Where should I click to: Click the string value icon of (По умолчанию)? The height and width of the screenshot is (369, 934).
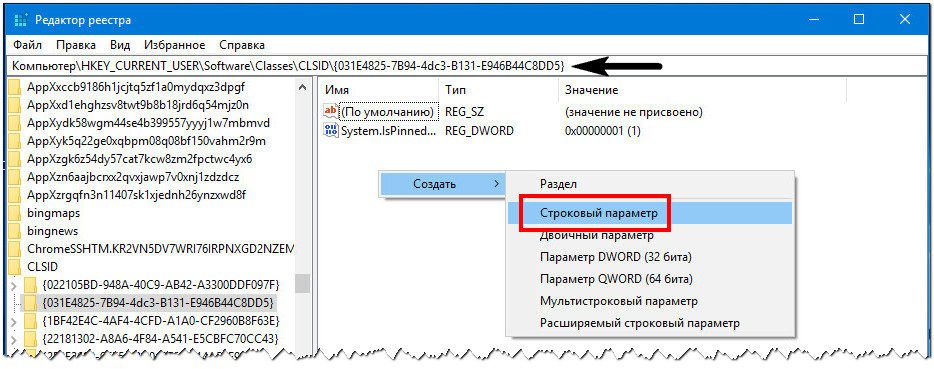(x=330, y=111)
